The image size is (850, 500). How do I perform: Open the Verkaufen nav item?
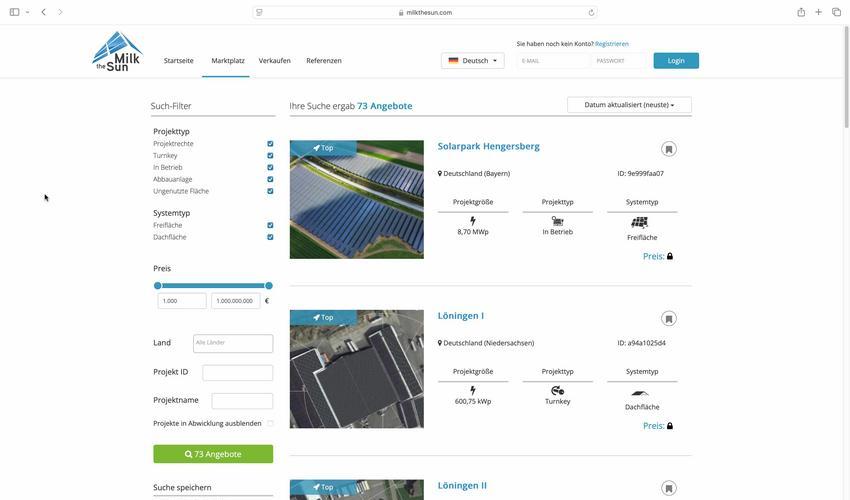coord(274,61)
